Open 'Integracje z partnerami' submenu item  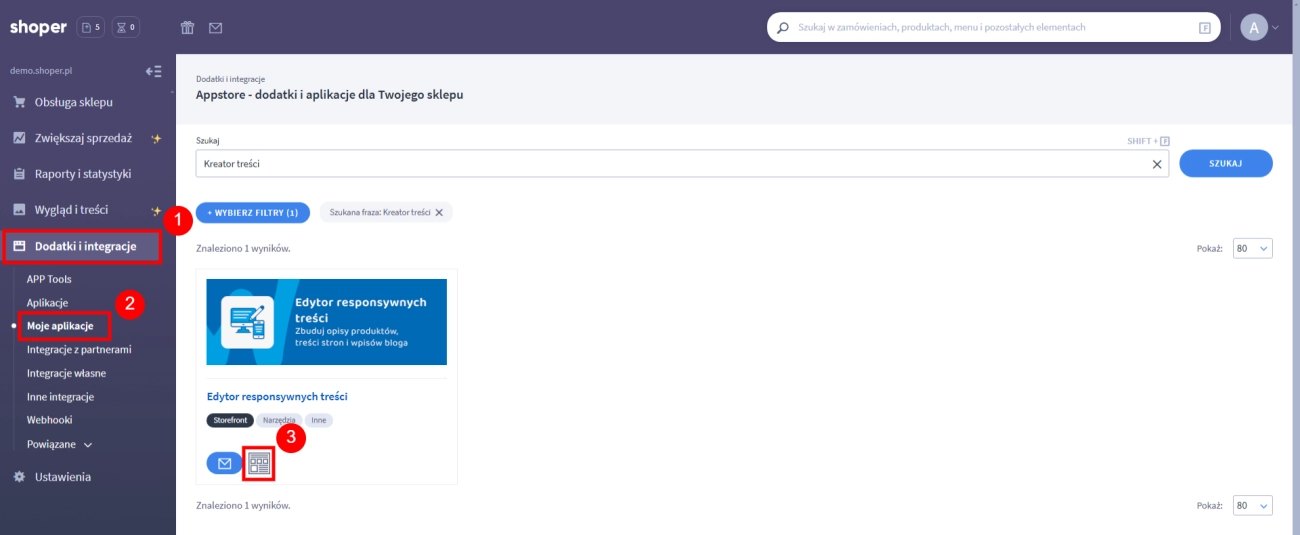pyautogui.click(x=79, y=350)
